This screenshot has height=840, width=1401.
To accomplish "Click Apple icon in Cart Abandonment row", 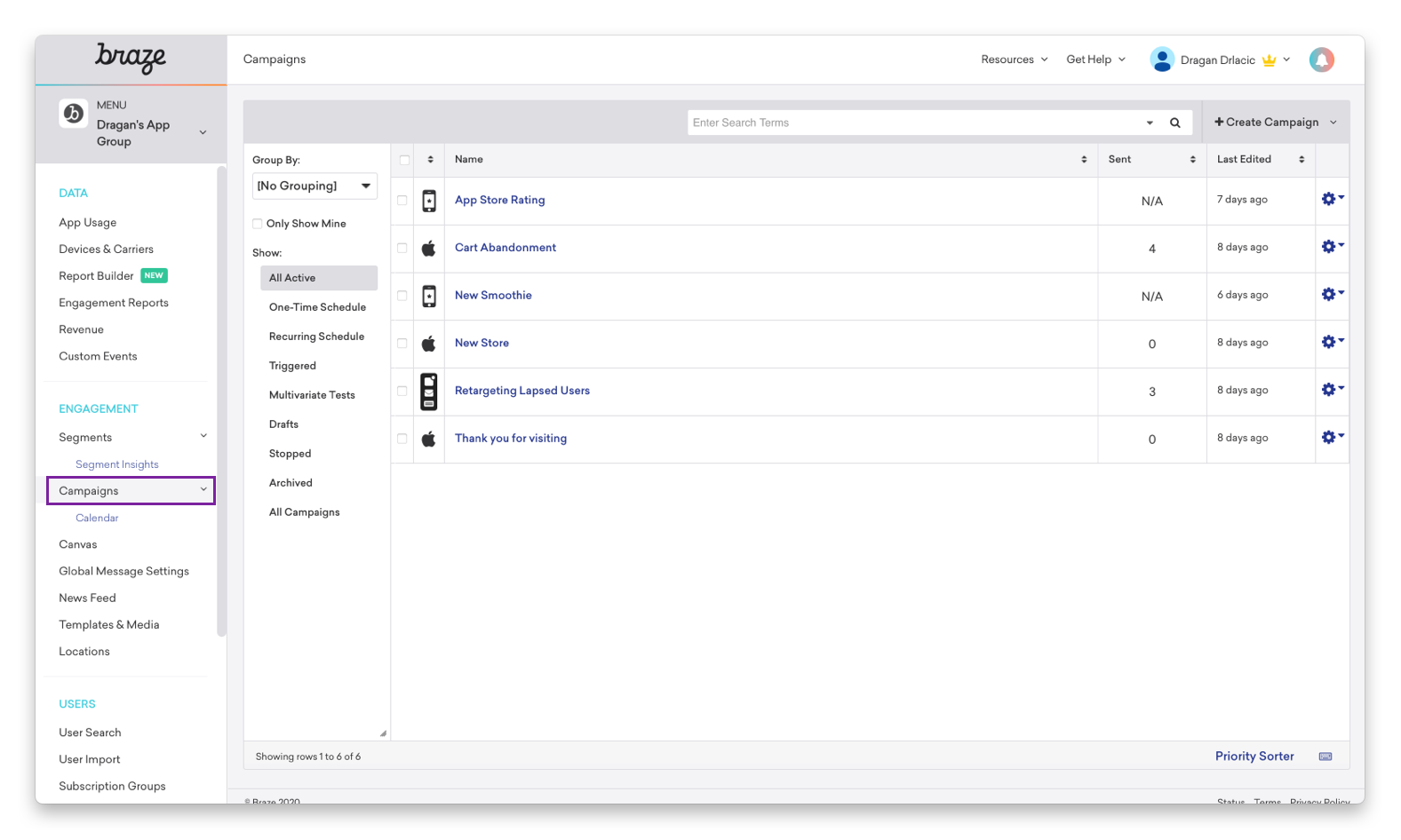I will [x=428, y=248].
